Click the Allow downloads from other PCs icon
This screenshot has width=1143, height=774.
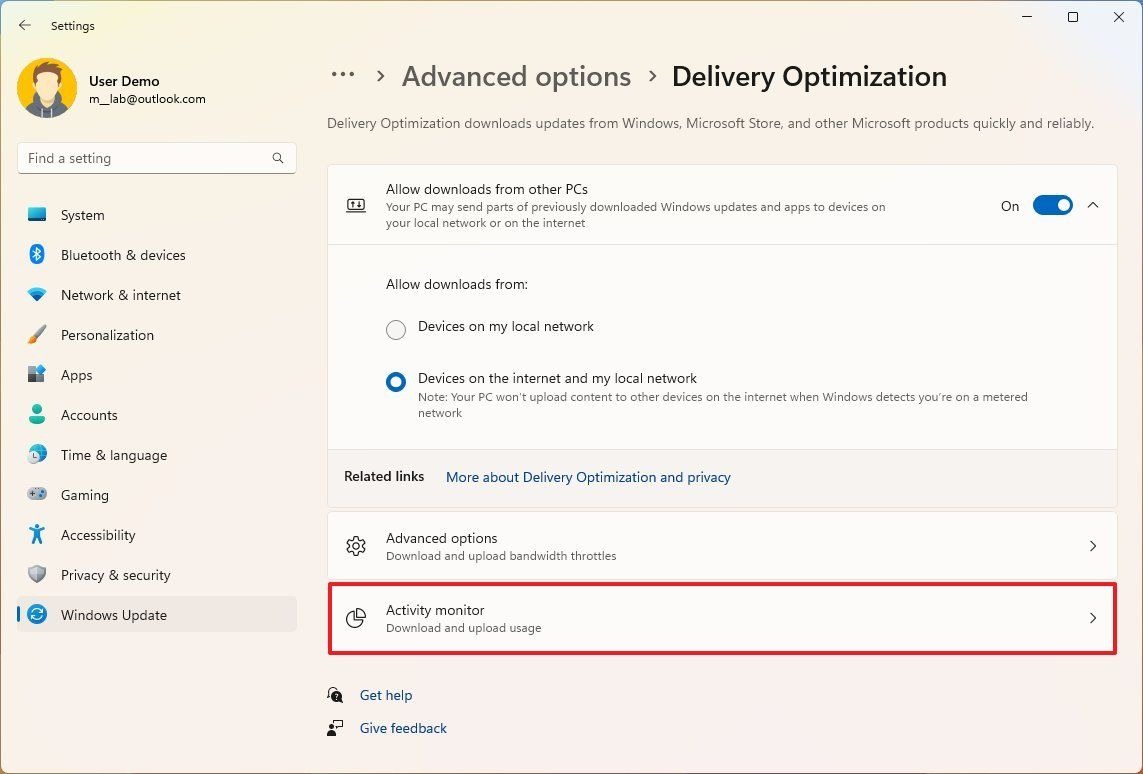356,206
